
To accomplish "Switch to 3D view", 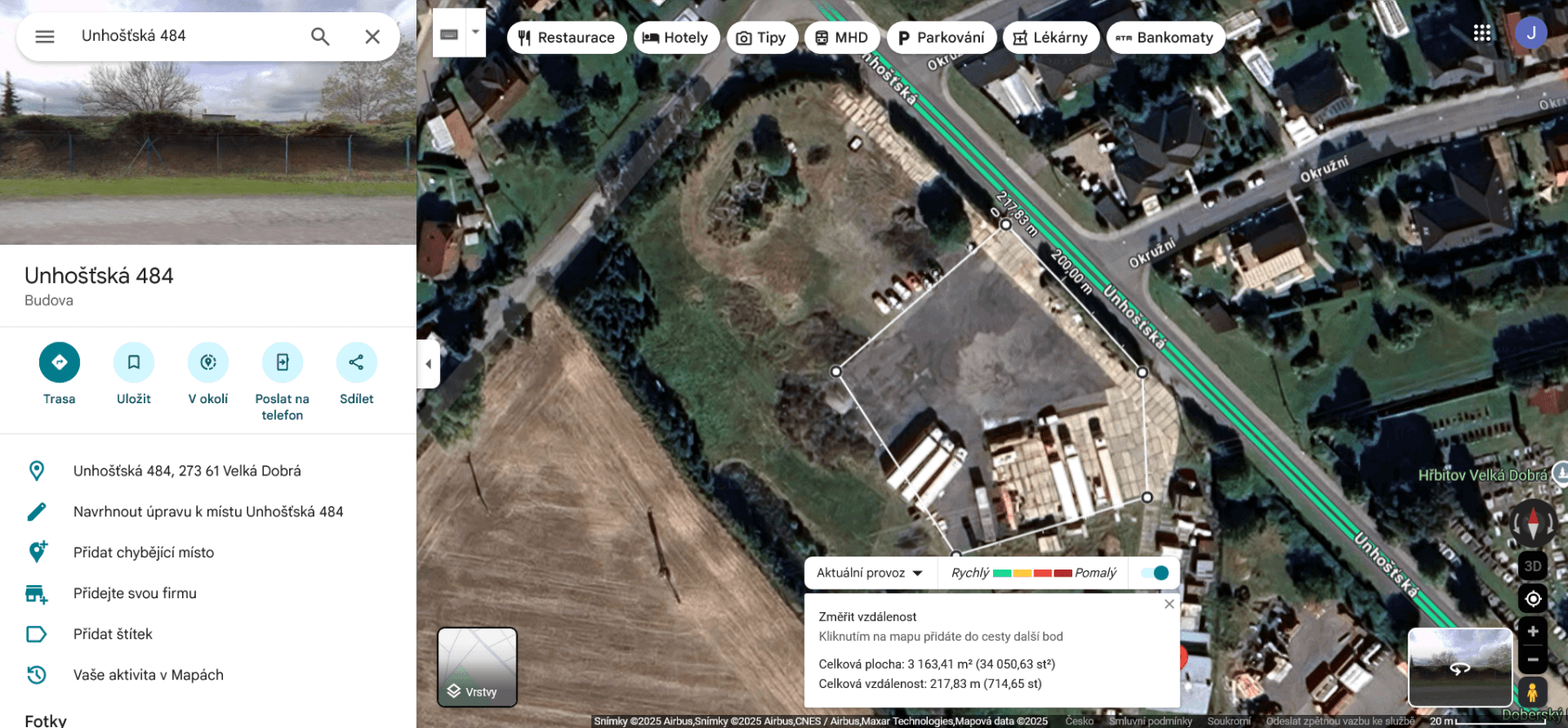I will click(1533, 566).
